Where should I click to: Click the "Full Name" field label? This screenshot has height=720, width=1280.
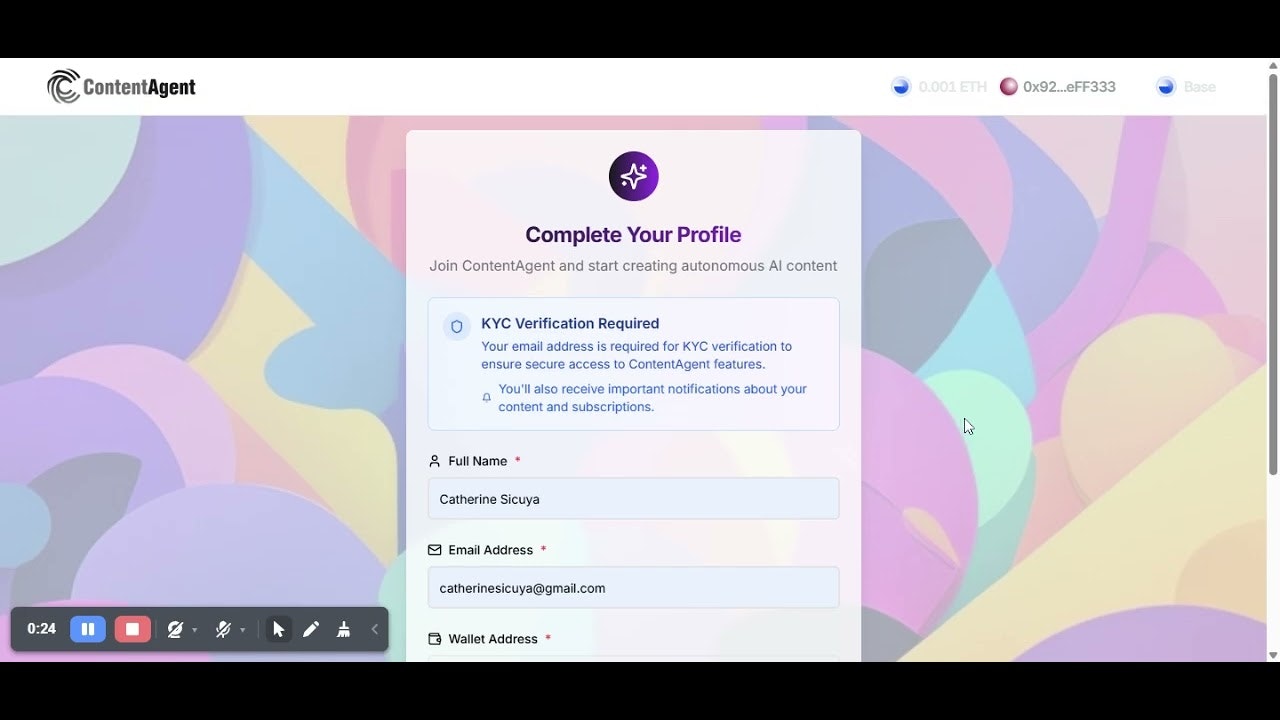tap(478, 461)
